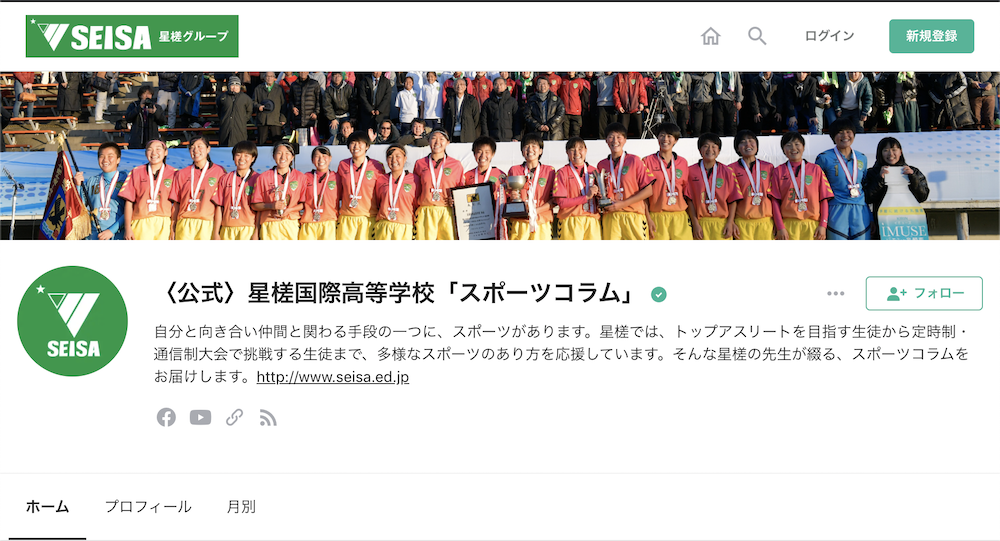Click the profile description text
1000x541 pixels.
pyautogui.click(x=562, y=354)
